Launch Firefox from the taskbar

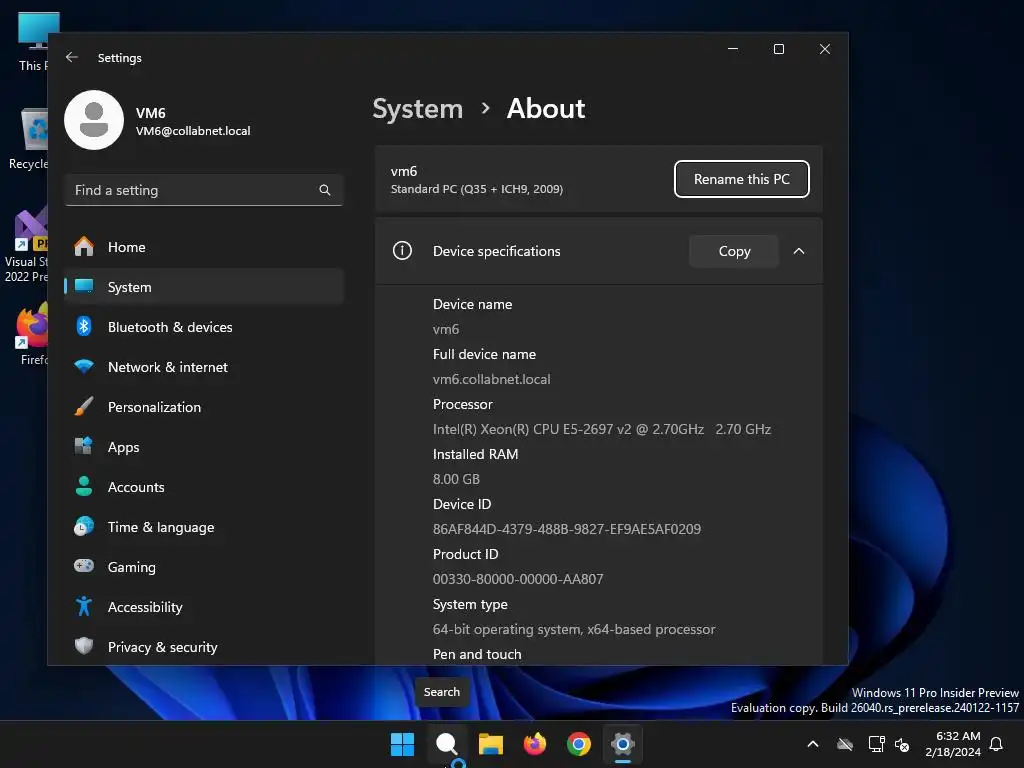tap(535, 744)
